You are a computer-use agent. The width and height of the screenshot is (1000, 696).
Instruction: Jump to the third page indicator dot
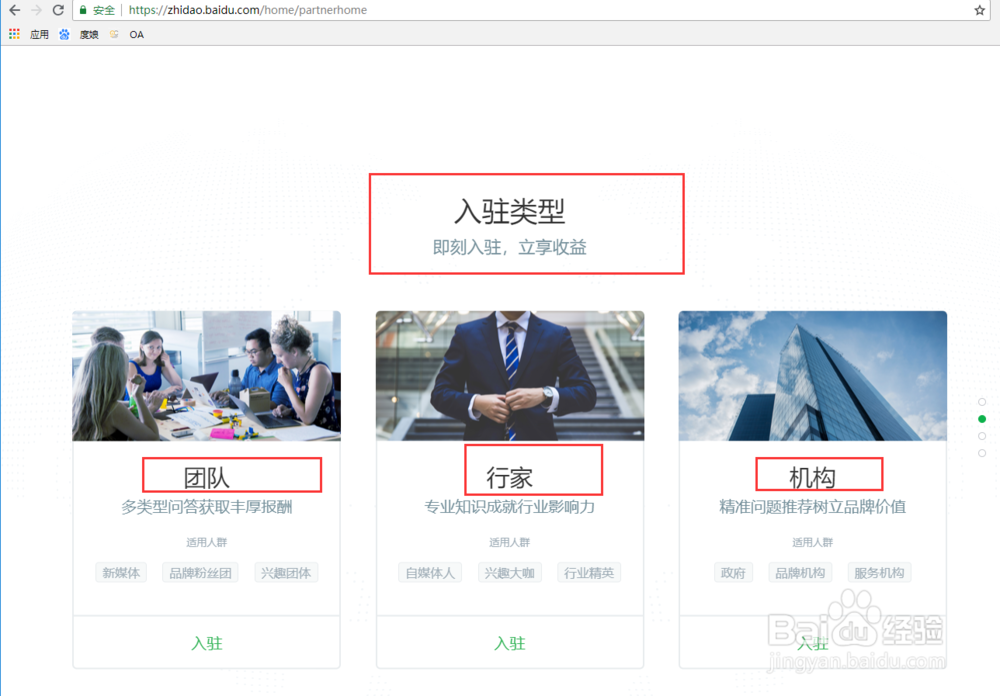pyautogui.click(x=982, y=436)
